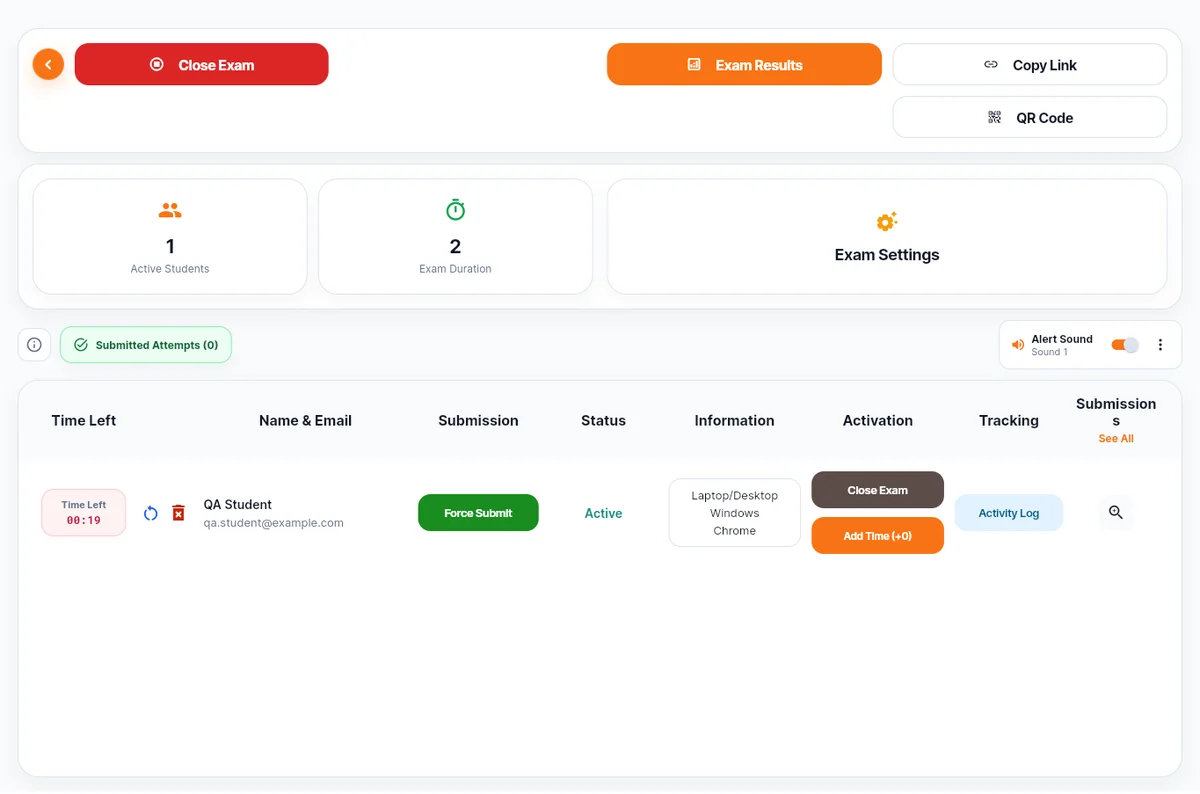Click the Active status text

(x=603, y=513)
